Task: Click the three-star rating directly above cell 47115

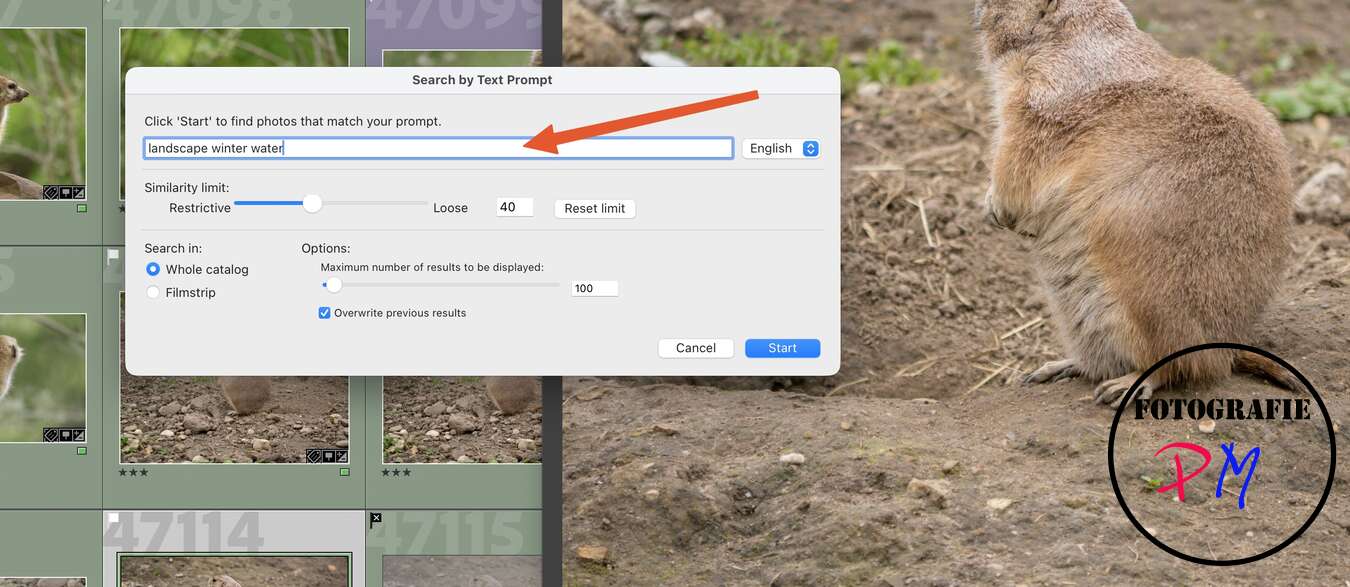Action: tap(396, 472)
